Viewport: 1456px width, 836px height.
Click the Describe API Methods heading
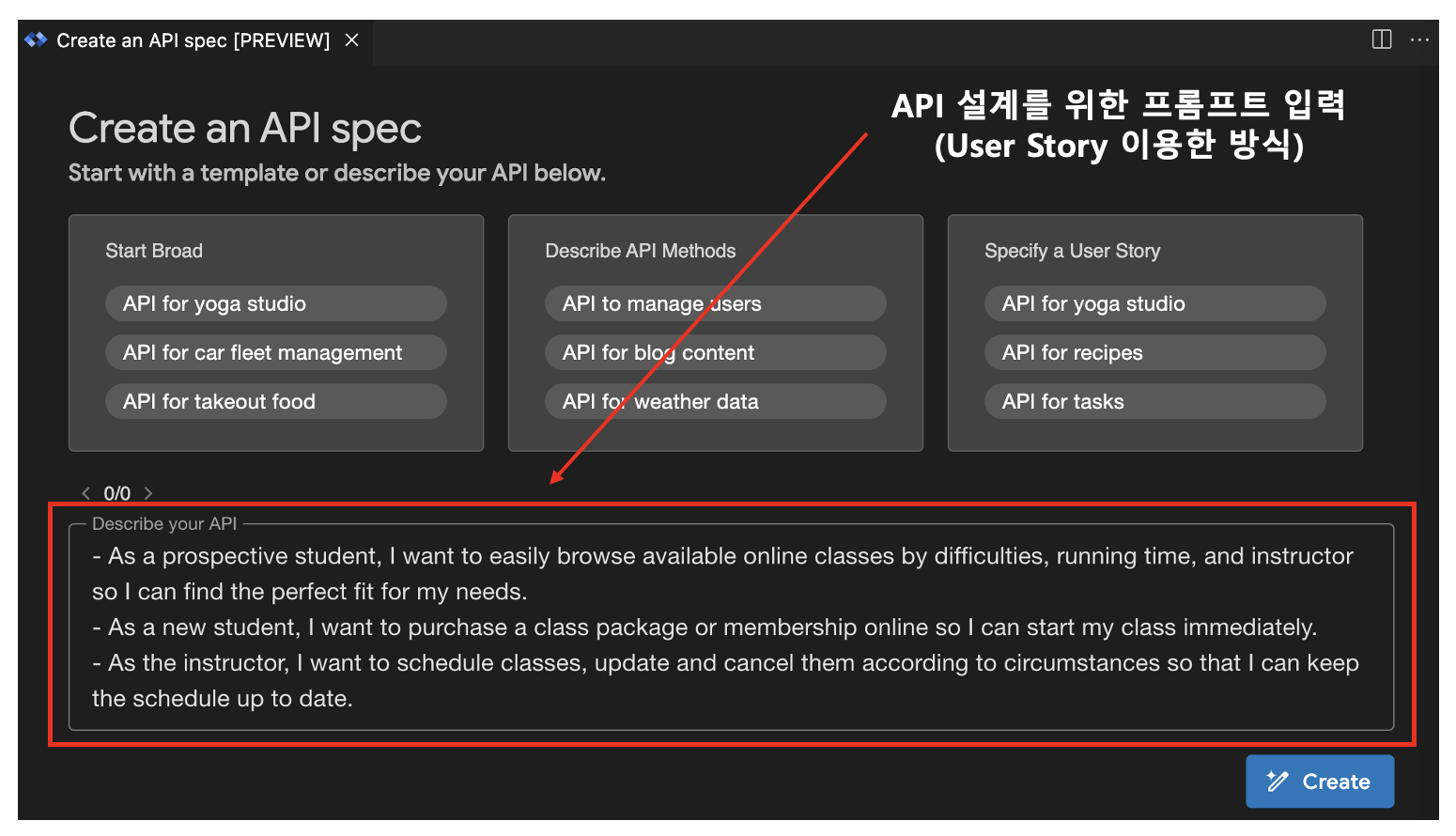tap(641, 251)
